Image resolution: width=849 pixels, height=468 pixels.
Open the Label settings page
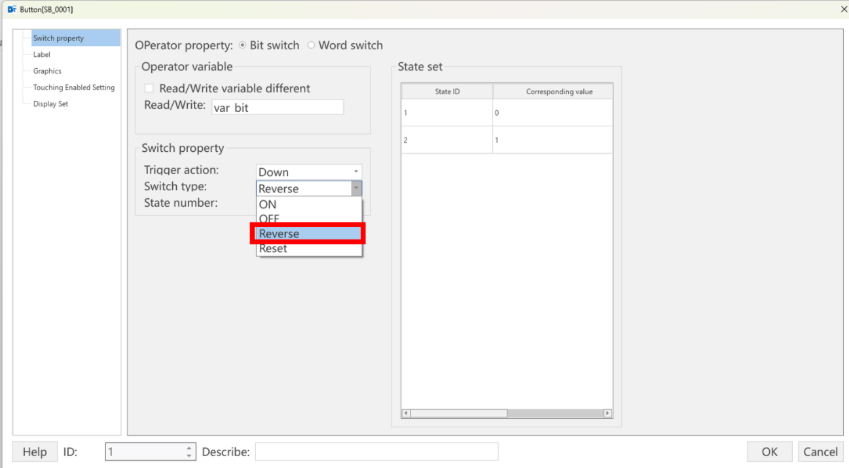point(42,55)
